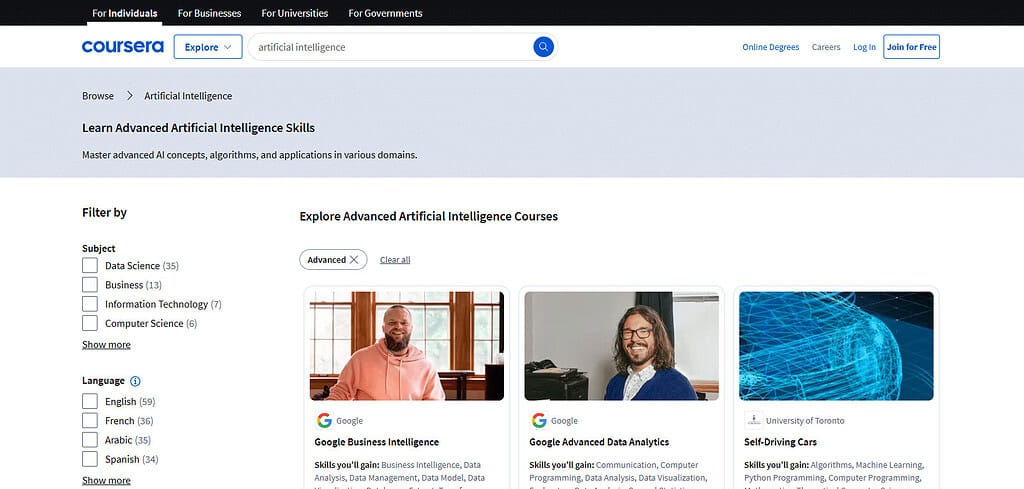Check the Data Science subject filter
The height and width of the screenshot is (489, 1024).
pyautogui.click(x=90, y=266)
